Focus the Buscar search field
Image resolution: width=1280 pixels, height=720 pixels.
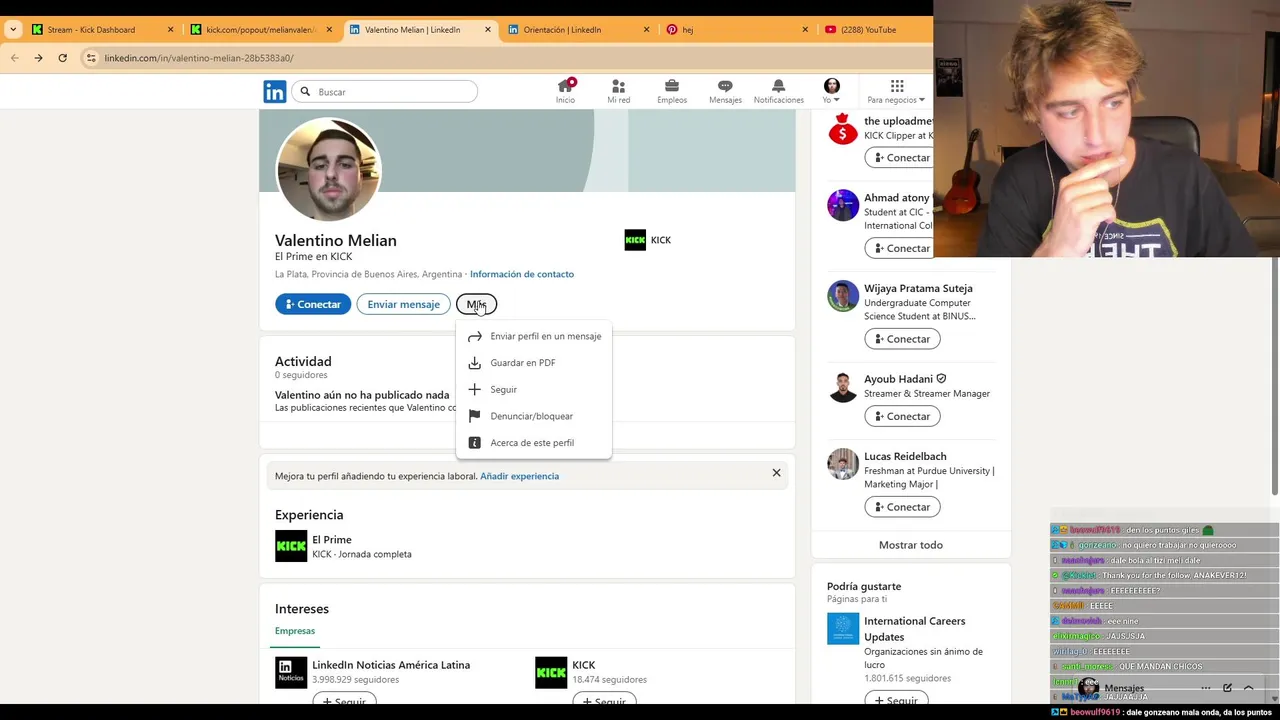pyautogui.click(x=385, y=92)
